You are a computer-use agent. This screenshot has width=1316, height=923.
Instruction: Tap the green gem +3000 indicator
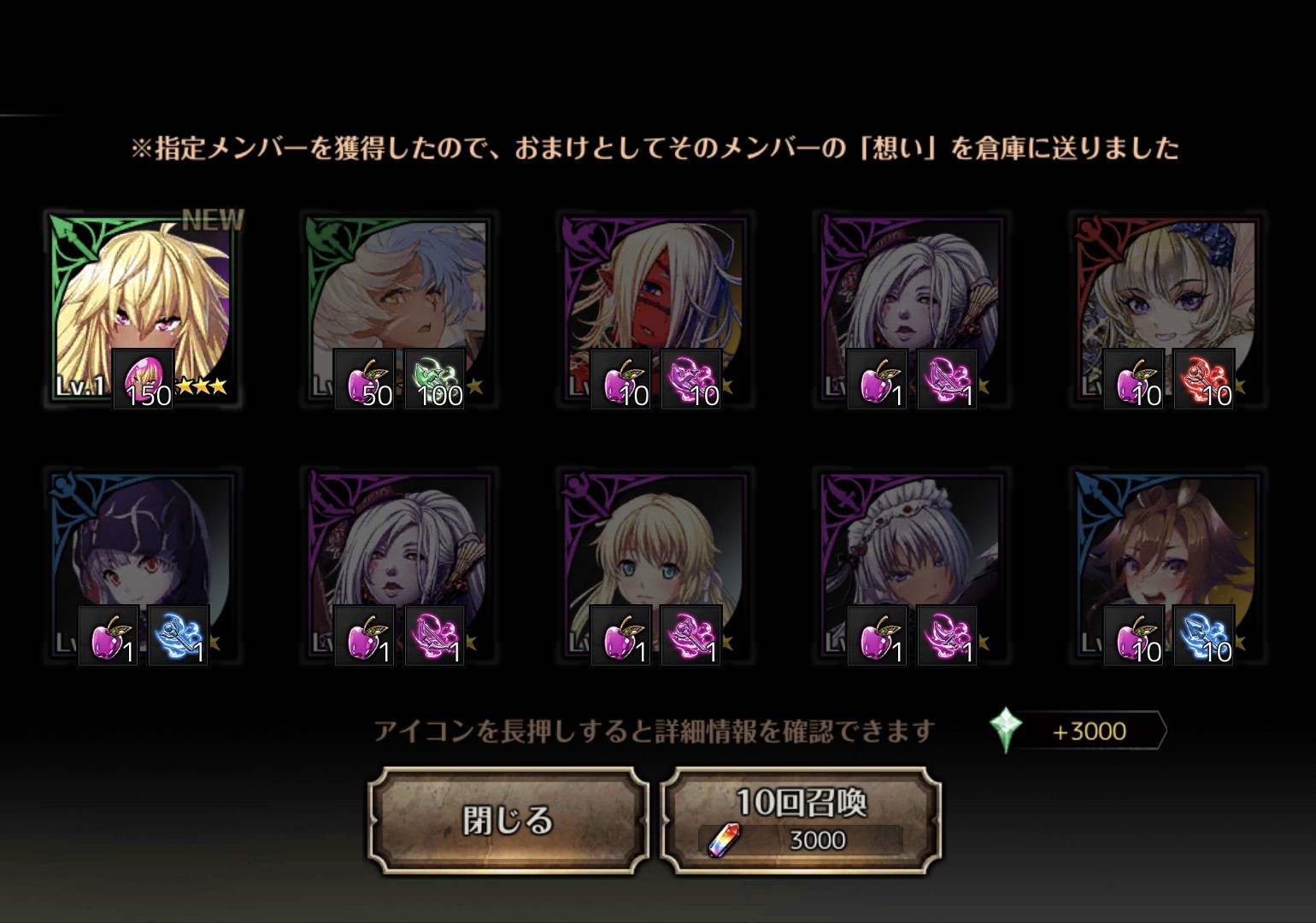(x=1077, y=732)
